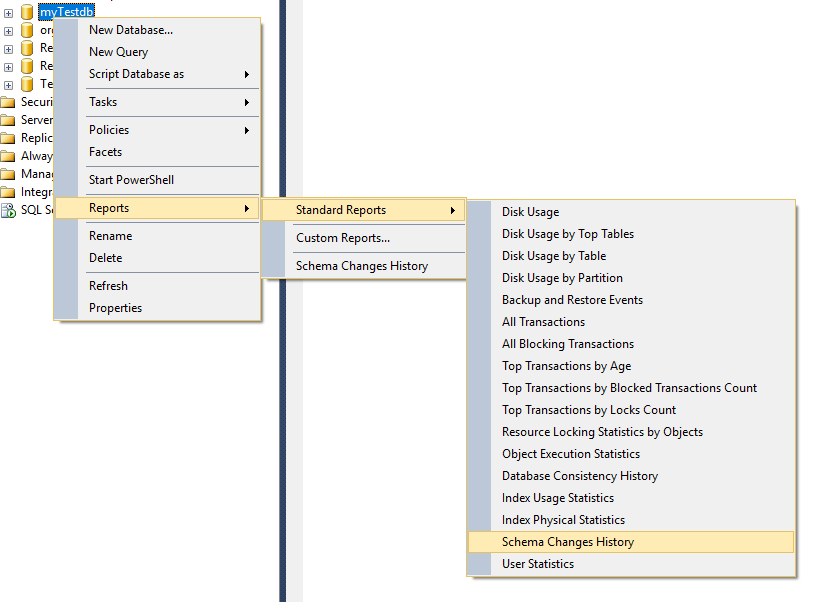Select the User Statistics report

(537, 563)
